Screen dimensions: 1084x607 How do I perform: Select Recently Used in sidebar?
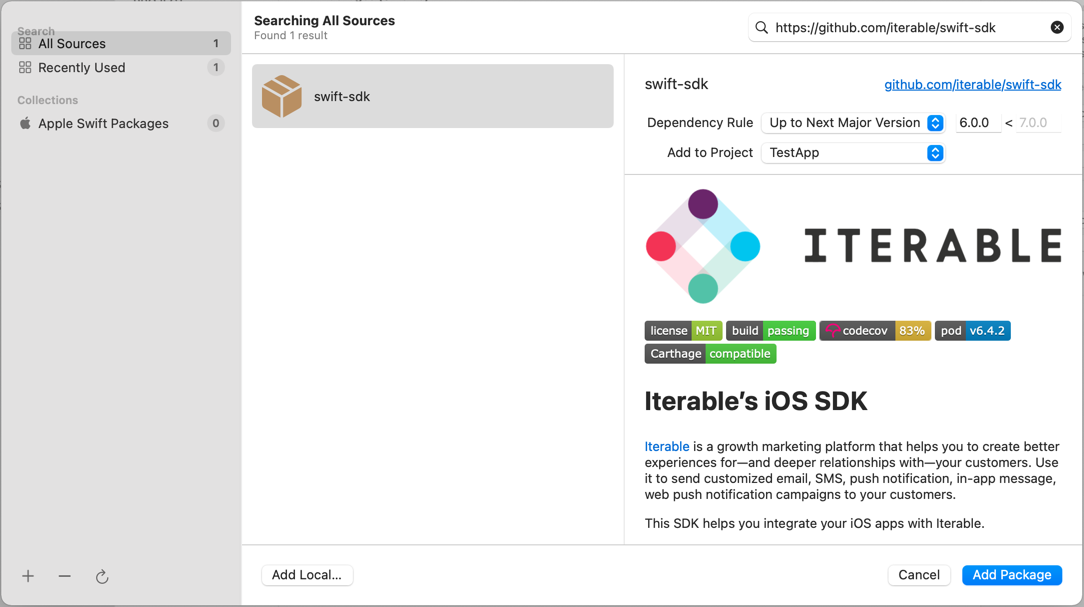coord(121,68)
